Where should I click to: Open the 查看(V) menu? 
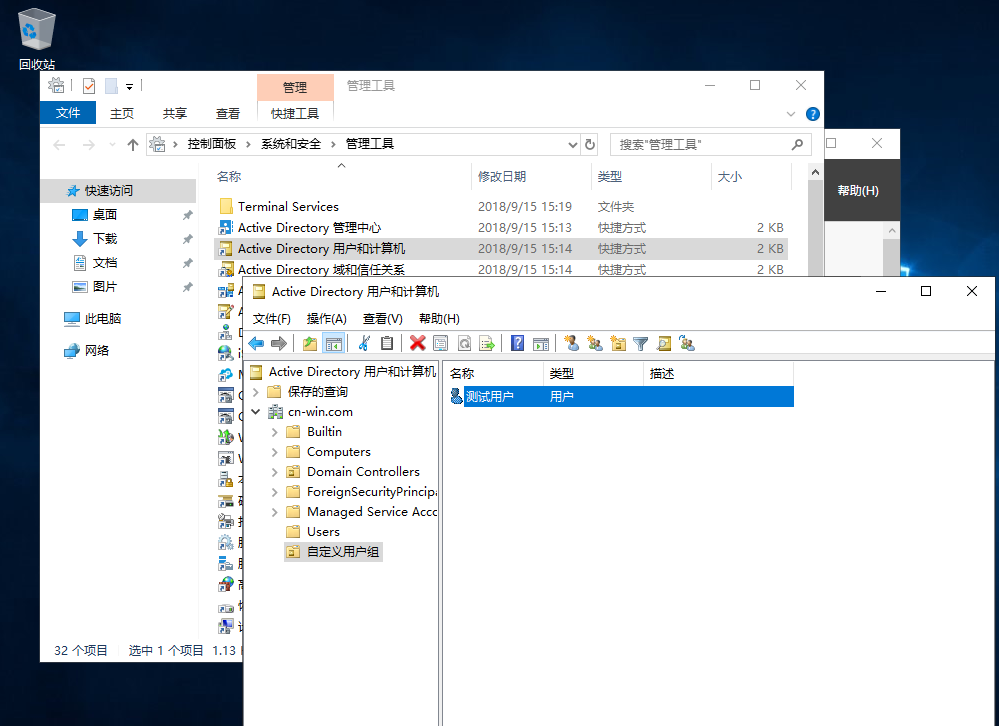coord(382,318)
